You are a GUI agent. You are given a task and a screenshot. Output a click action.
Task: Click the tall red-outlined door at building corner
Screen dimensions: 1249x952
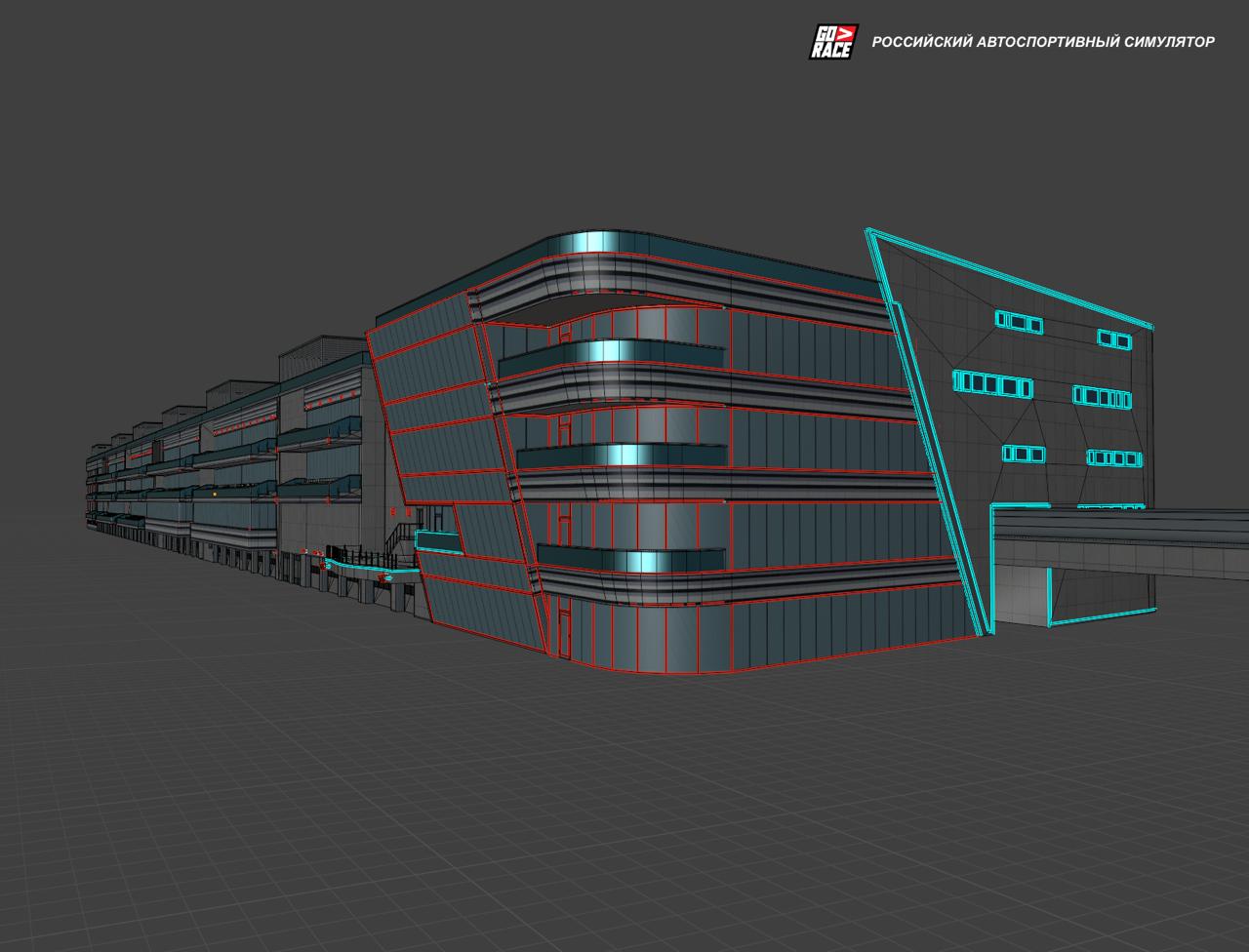tap(564, 624)
